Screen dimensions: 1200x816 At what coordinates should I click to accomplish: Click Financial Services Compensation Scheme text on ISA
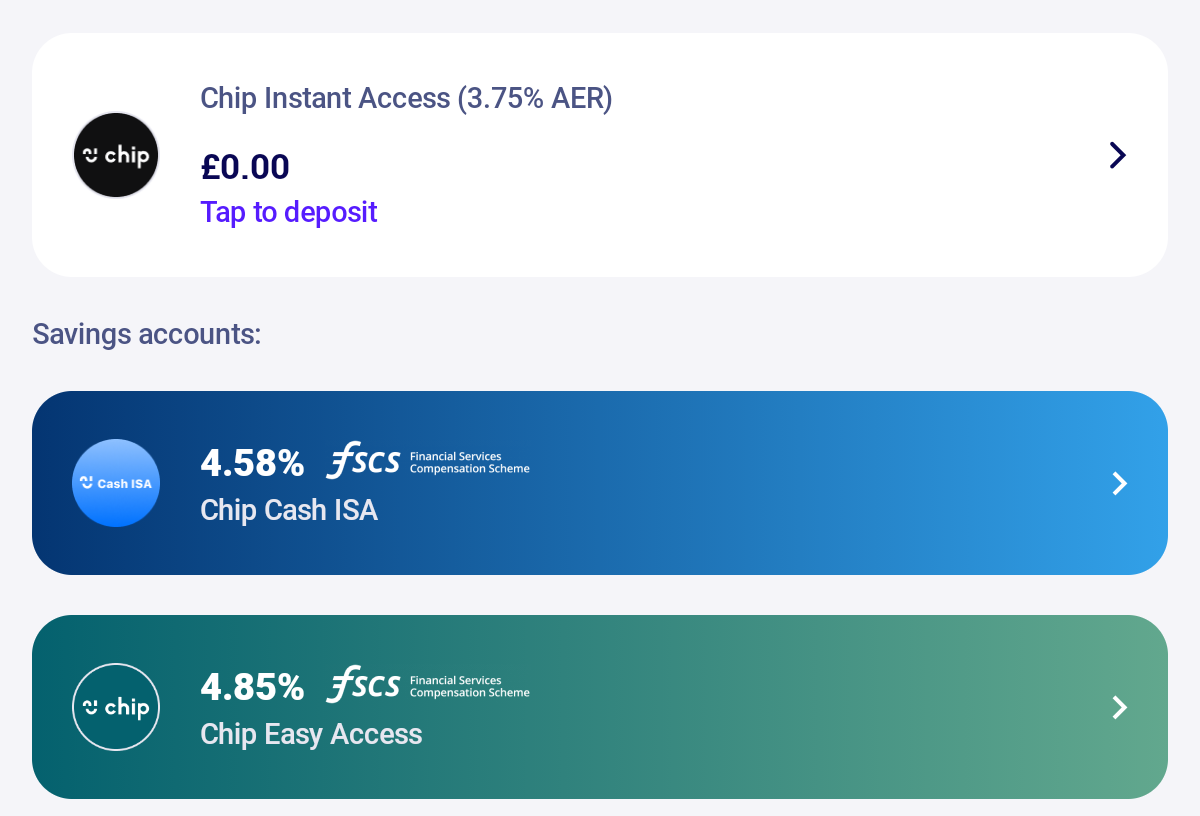click(470, 462)
